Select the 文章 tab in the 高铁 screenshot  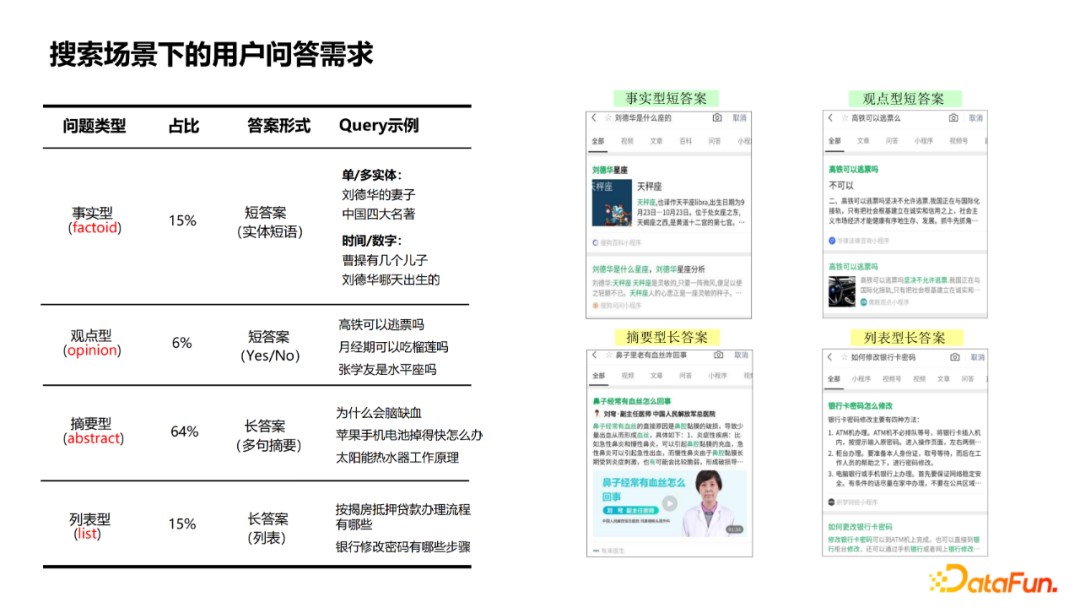tap(862, 140)
